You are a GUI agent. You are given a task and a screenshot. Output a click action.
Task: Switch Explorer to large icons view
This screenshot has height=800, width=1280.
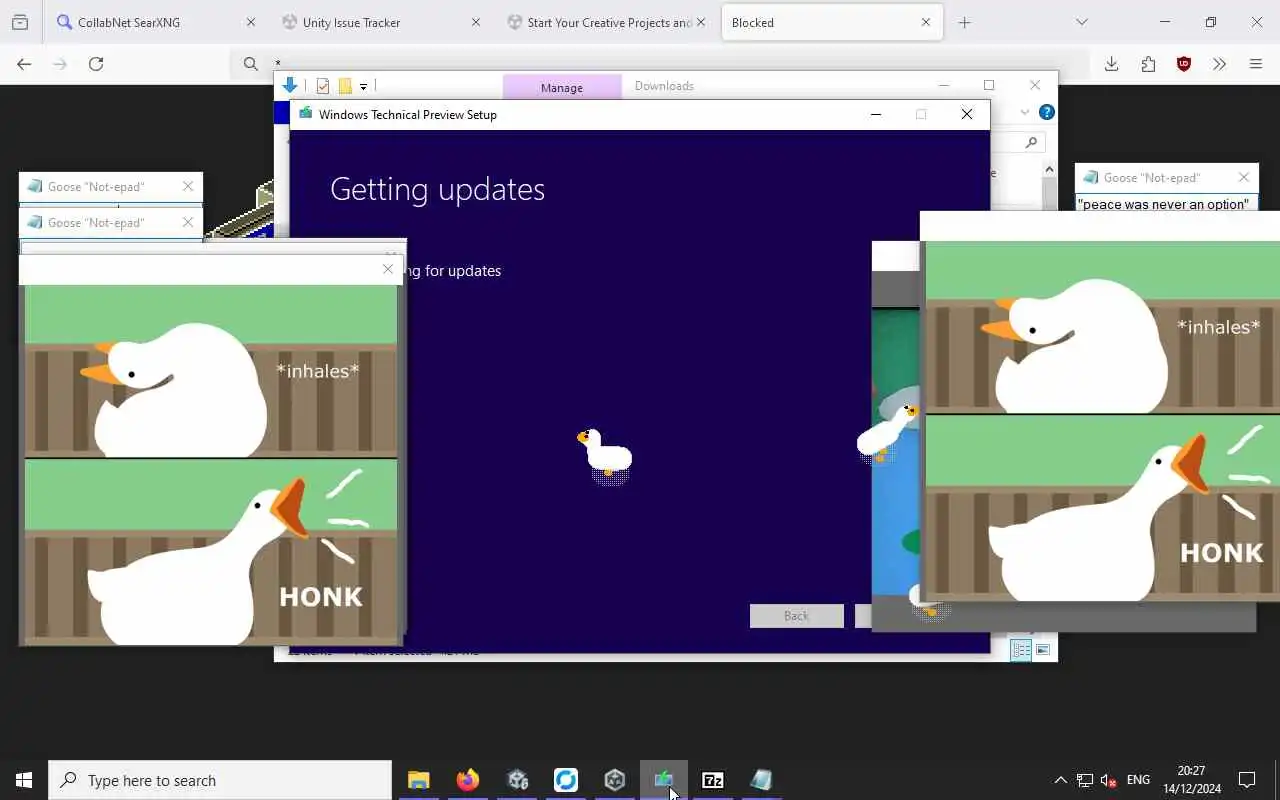(1042, 650)
